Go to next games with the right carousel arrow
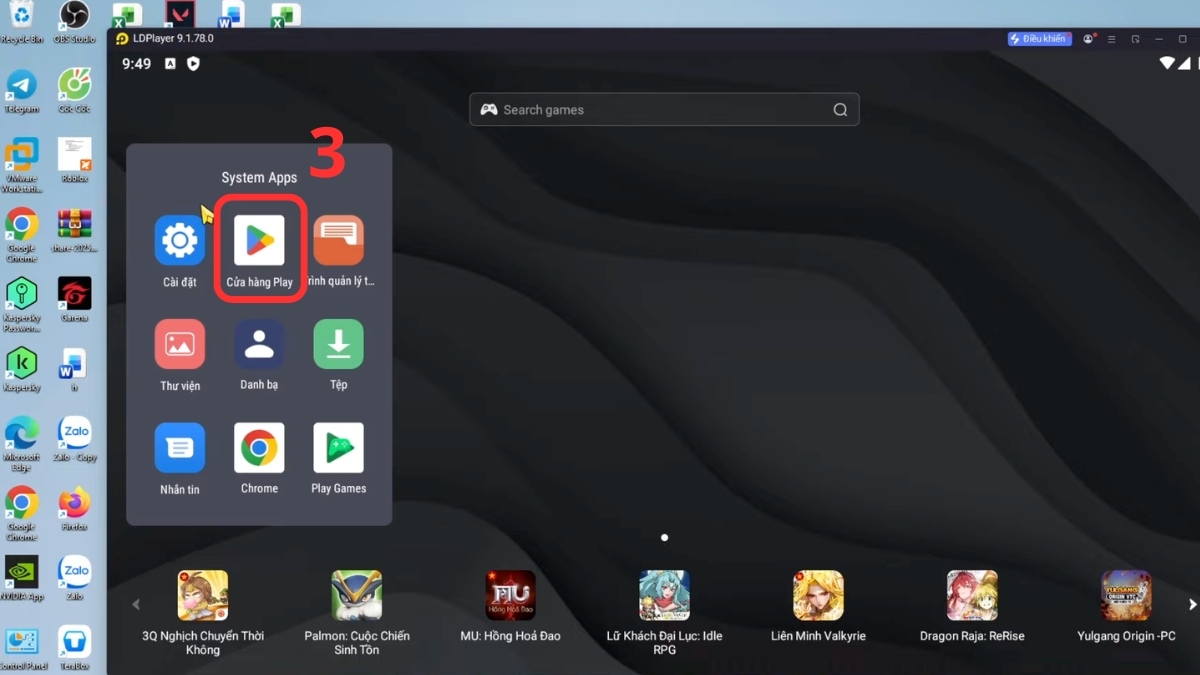1200x675 pixels. point(1192,604)
